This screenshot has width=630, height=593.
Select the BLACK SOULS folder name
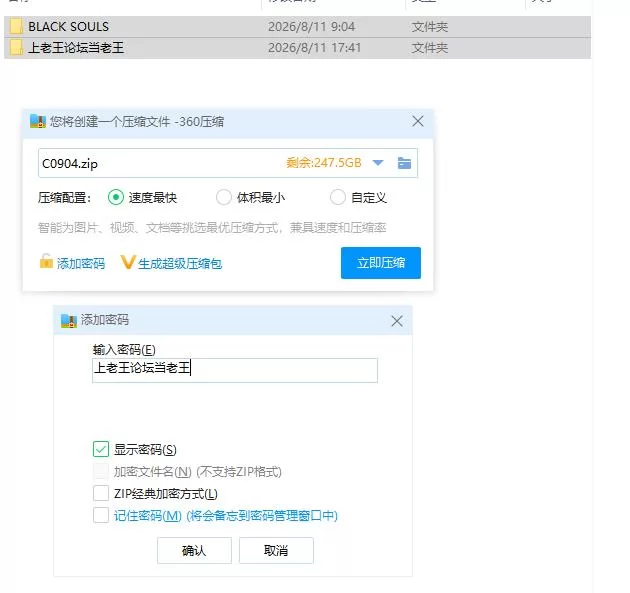pos(68,27)
